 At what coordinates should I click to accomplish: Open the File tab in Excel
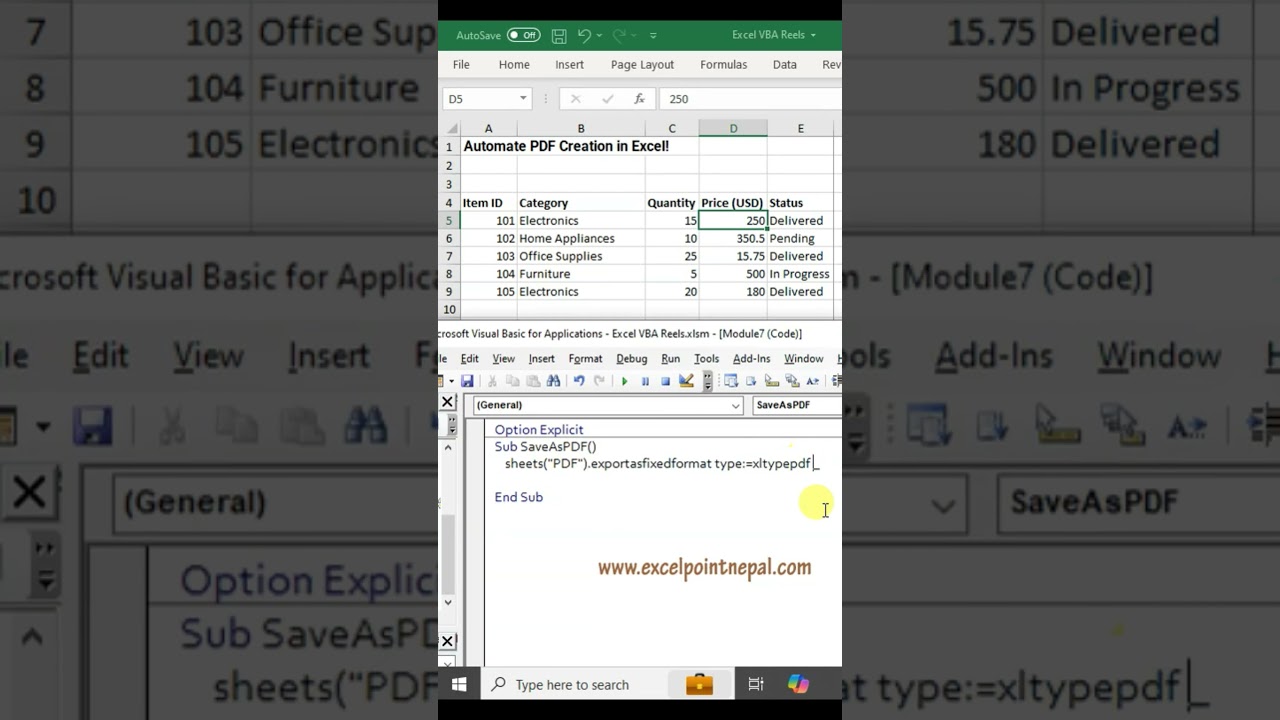[461, 64]
